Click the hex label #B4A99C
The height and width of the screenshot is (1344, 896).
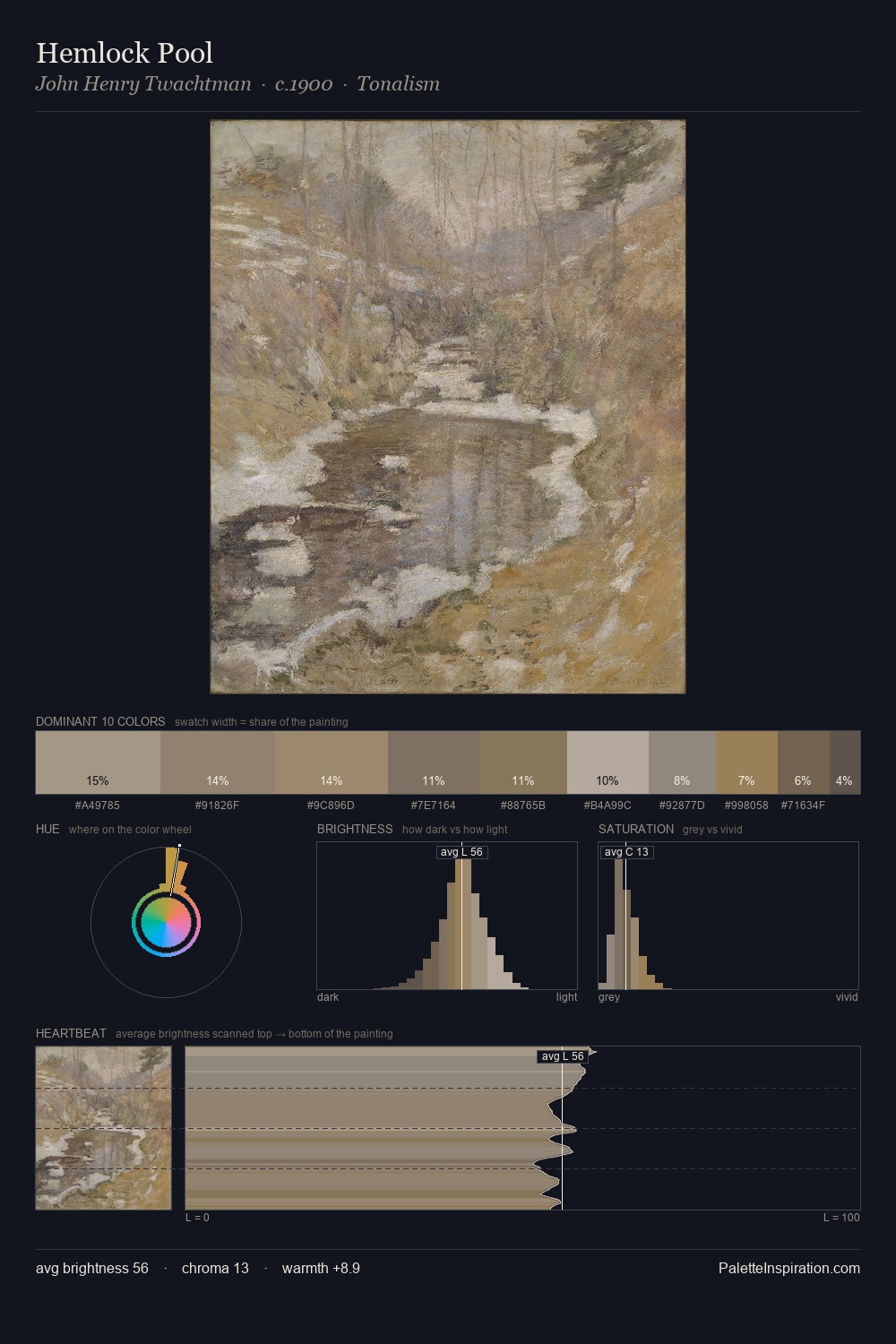(607, 806)
